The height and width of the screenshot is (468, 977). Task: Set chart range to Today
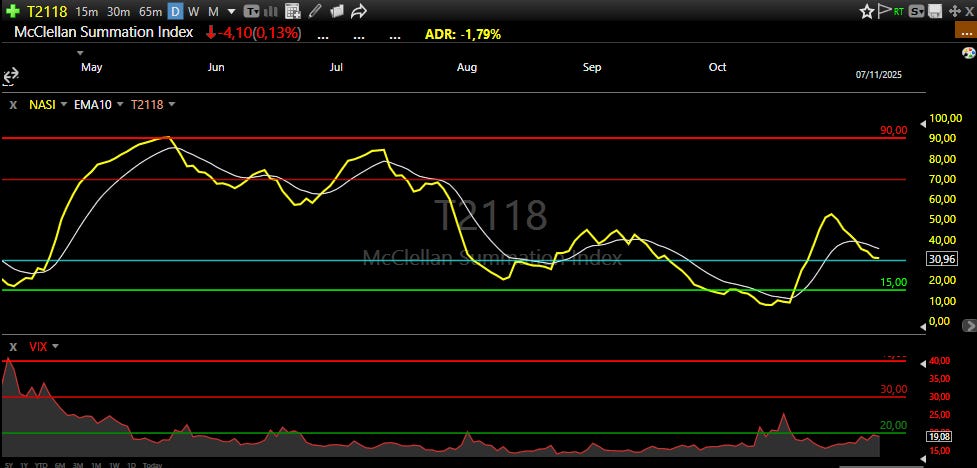pyautogui.click(x=153, y=465)
